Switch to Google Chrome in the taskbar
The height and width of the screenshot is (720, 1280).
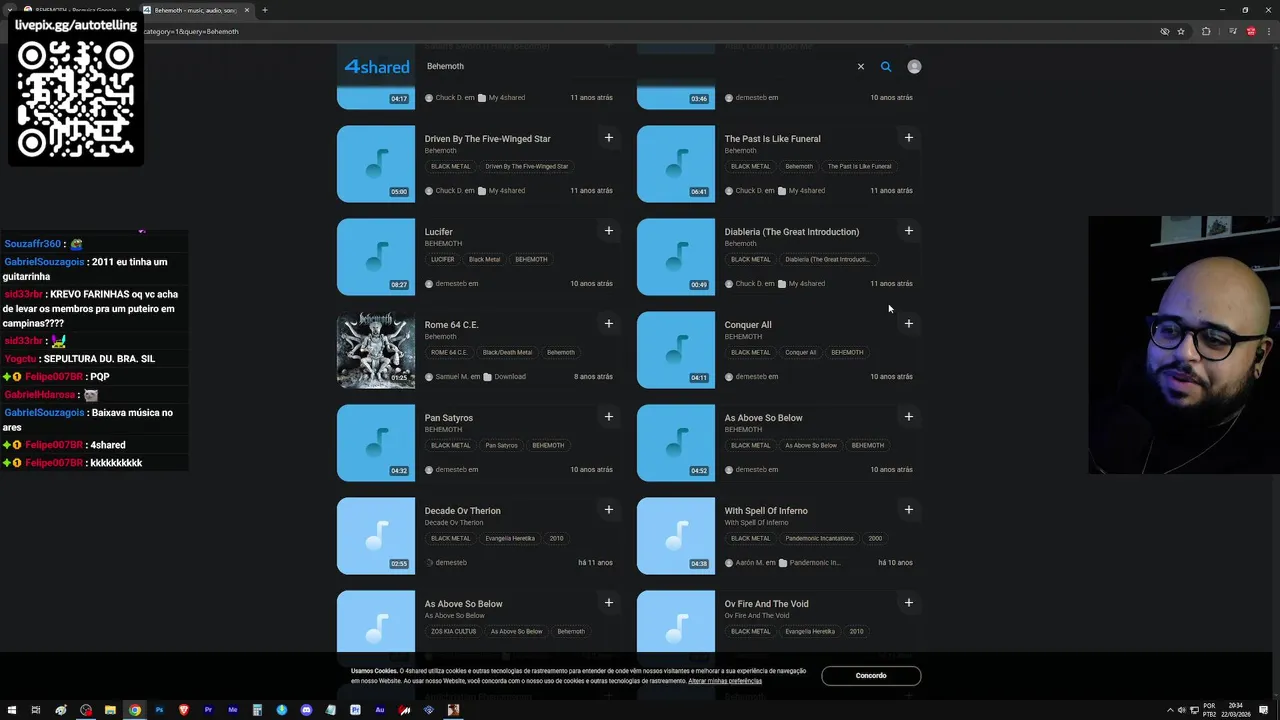[135, 710]
